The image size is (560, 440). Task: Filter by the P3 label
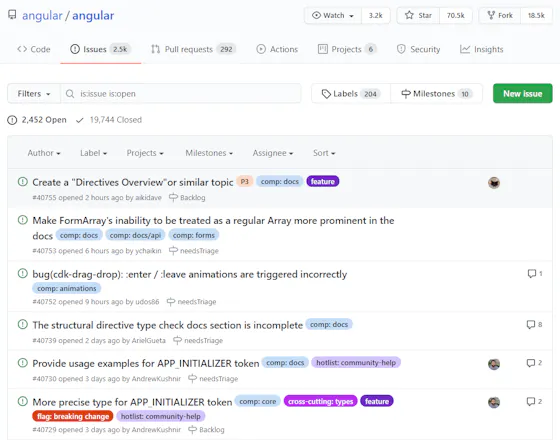(x=245, y=181)
